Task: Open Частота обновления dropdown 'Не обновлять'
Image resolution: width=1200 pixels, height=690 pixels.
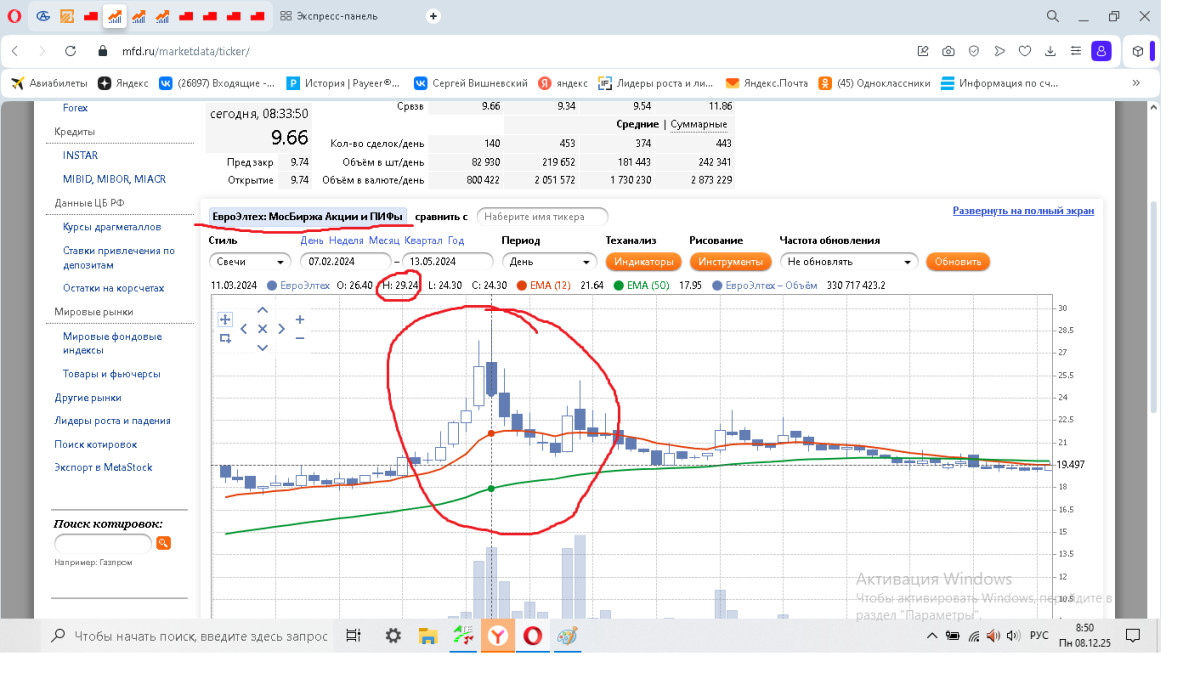Action: point(849,262)
